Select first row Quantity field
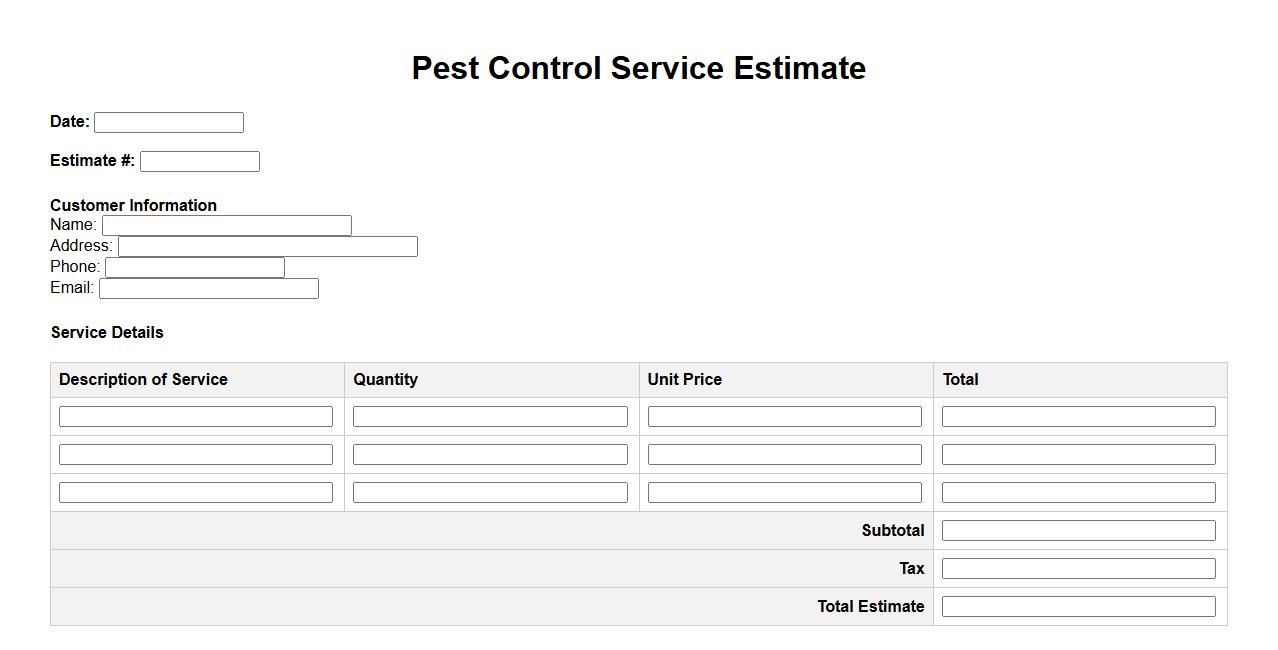Screen dimensions: 1278x650 [490, 416]
